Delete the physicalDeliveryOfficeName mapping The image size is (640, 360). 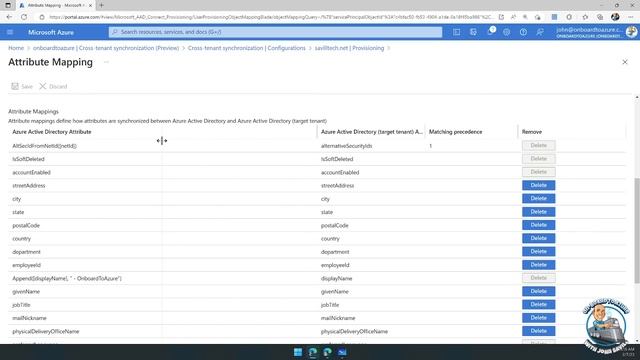[x=538, y=331]
